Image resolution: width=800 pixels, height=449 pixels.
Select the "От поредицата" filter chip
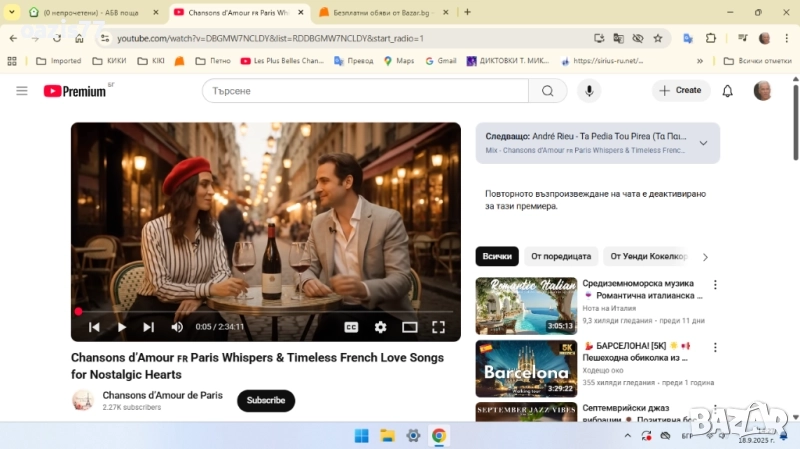[559, 256]
